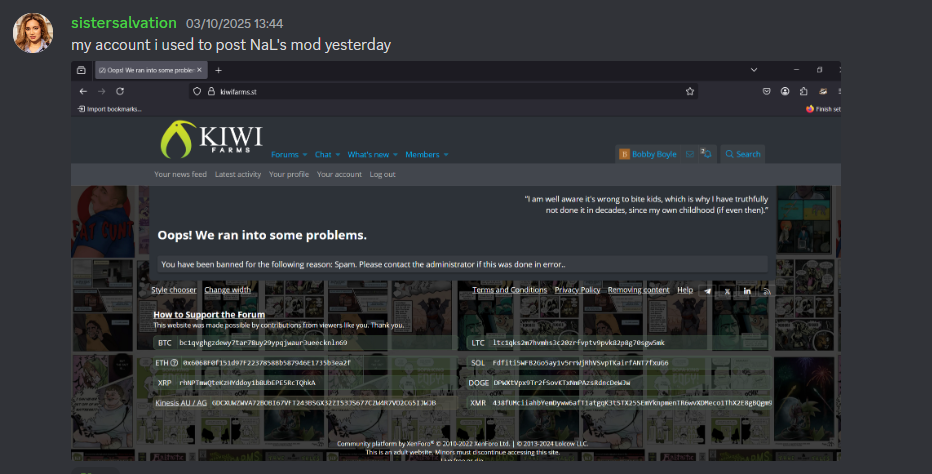Click the message timestamp 03/10/2025 13:44
The image size is (932, 474).
point(234,24)
